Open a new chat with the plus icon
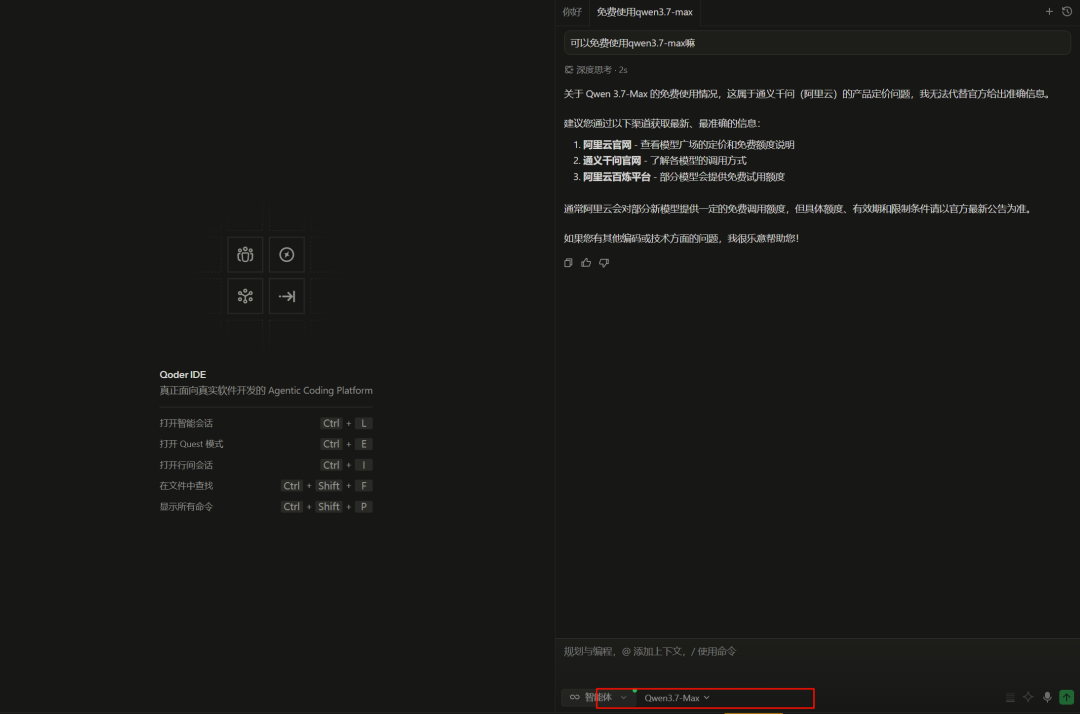Screen dimensions: 1080x714 pos(1049,12)
